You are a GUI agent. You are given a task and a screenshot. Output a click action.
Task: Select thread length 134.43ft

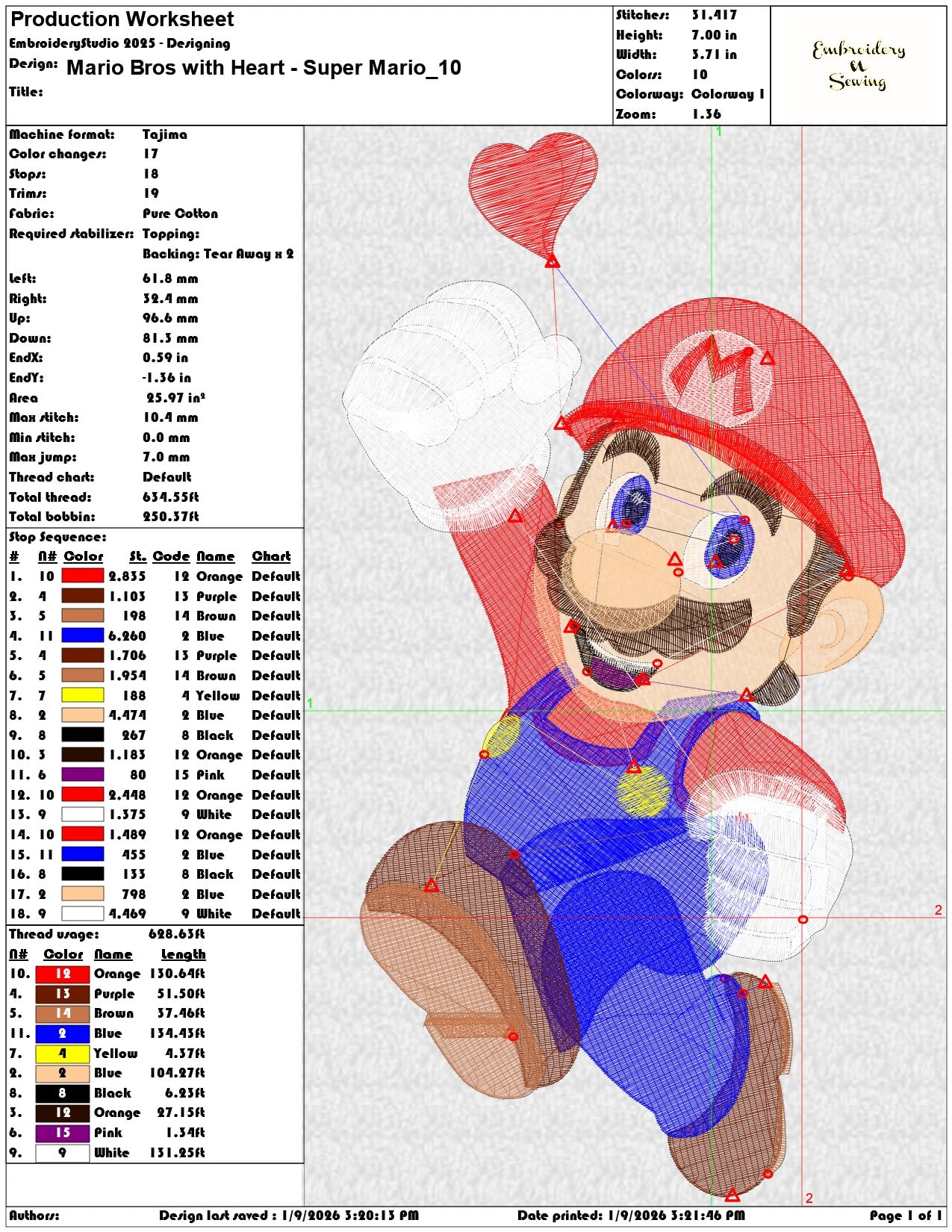[x=177, y=1033]
